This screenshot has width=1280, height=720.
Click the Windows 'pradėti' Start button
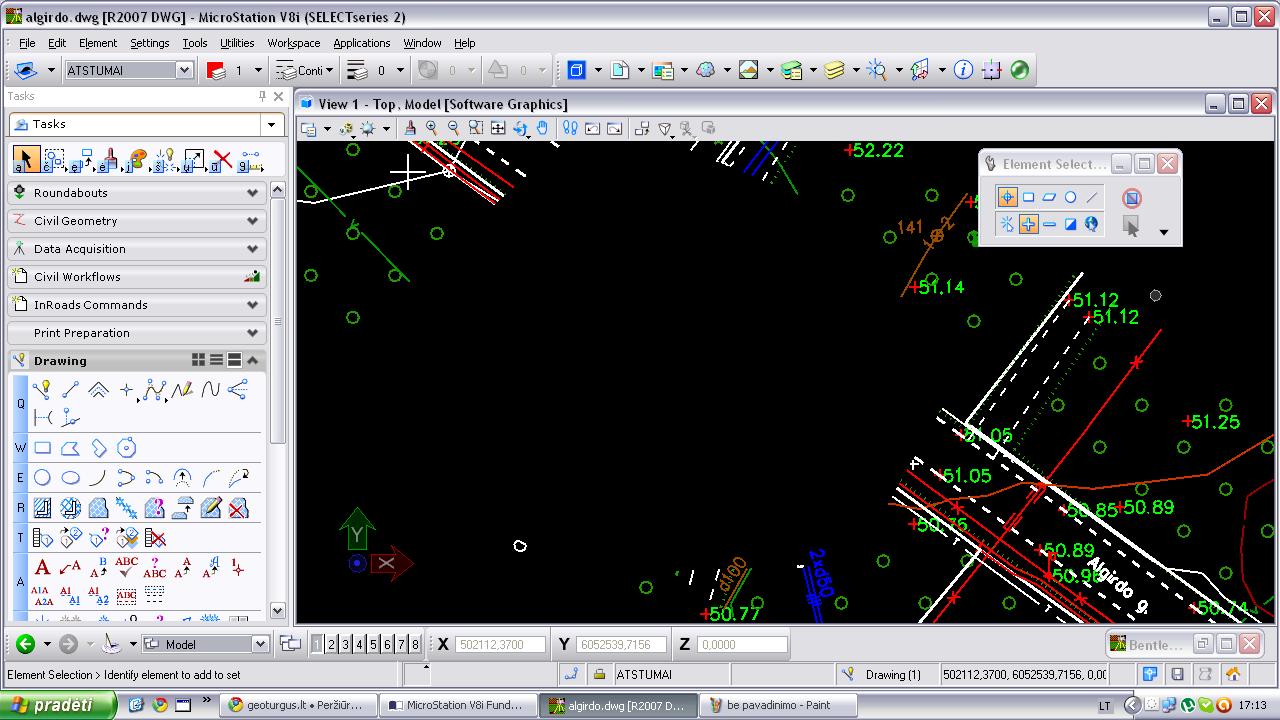coord(58,705)
